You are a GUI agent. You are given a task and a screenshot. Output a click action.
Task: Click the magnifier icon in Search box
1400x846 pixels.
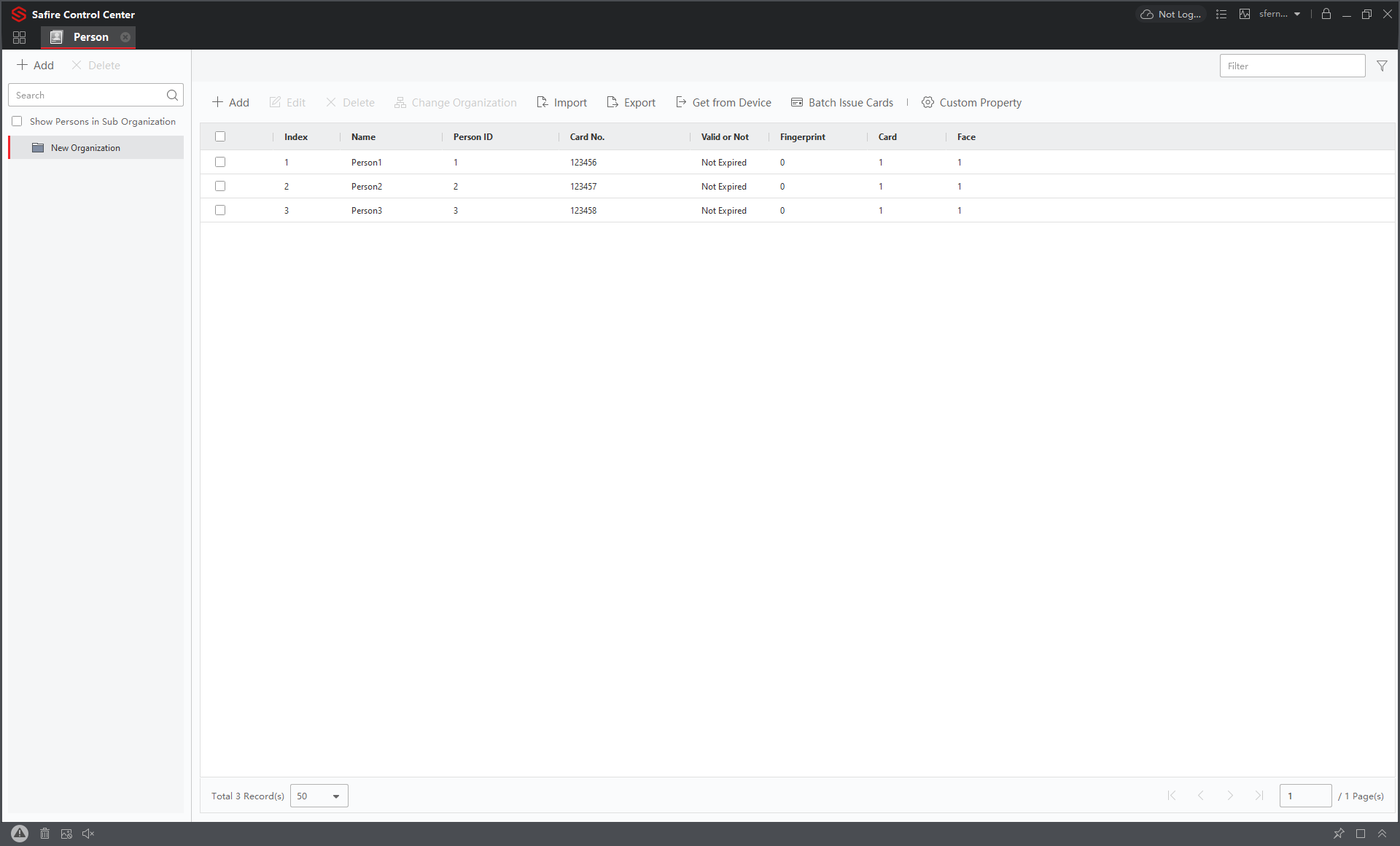coord(172,95)
